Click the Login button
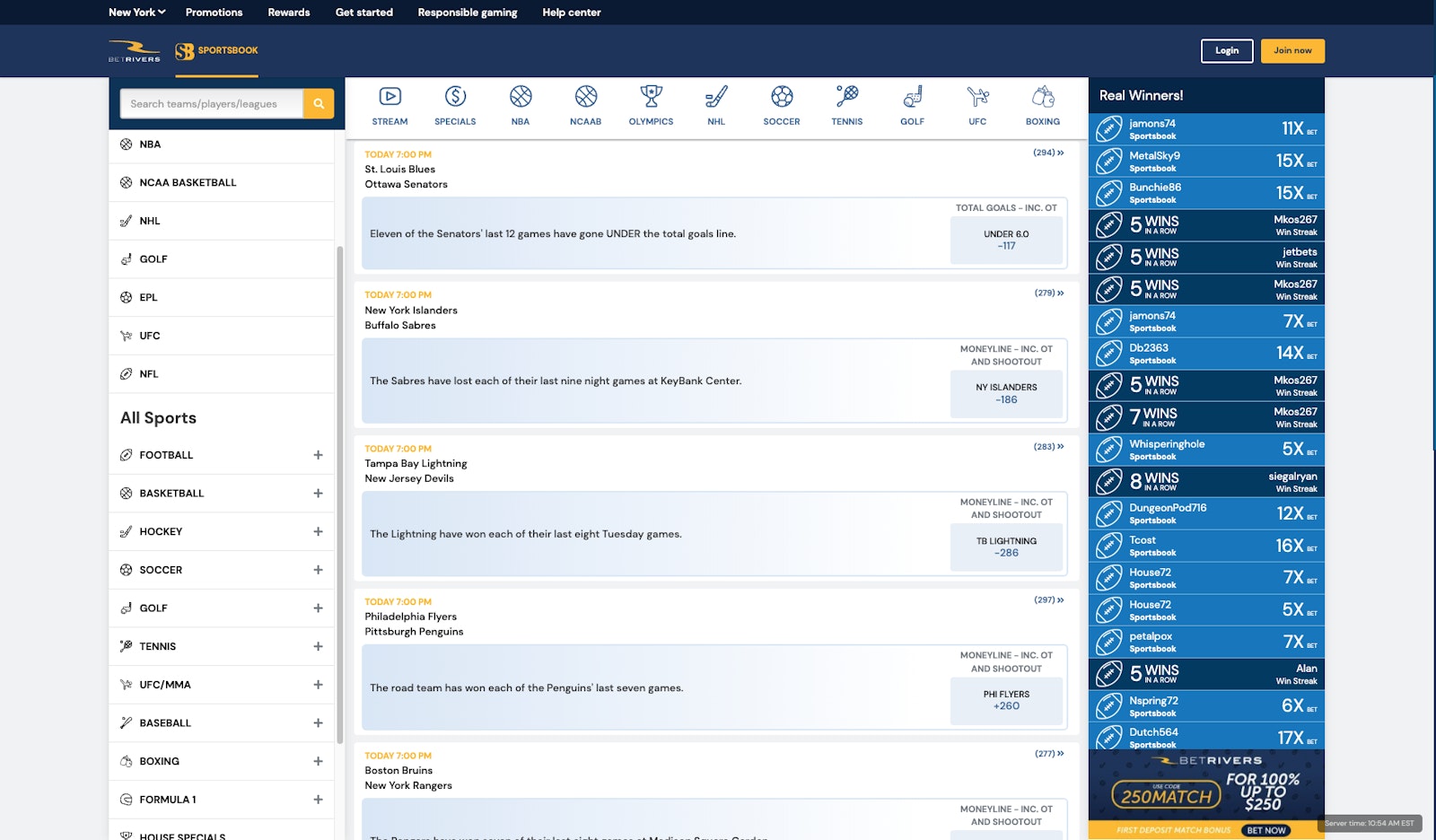Viewport: 1436px width, 840px height. [1226, 51]
